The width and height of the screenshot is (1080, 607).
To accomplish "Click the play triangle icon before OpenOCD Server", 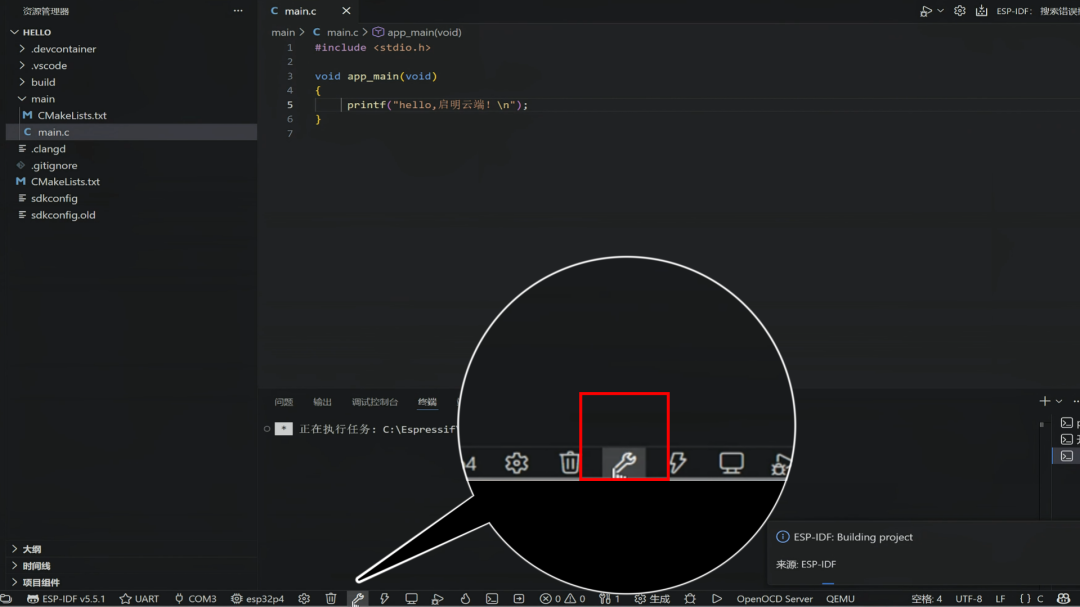I will (716, 599).
